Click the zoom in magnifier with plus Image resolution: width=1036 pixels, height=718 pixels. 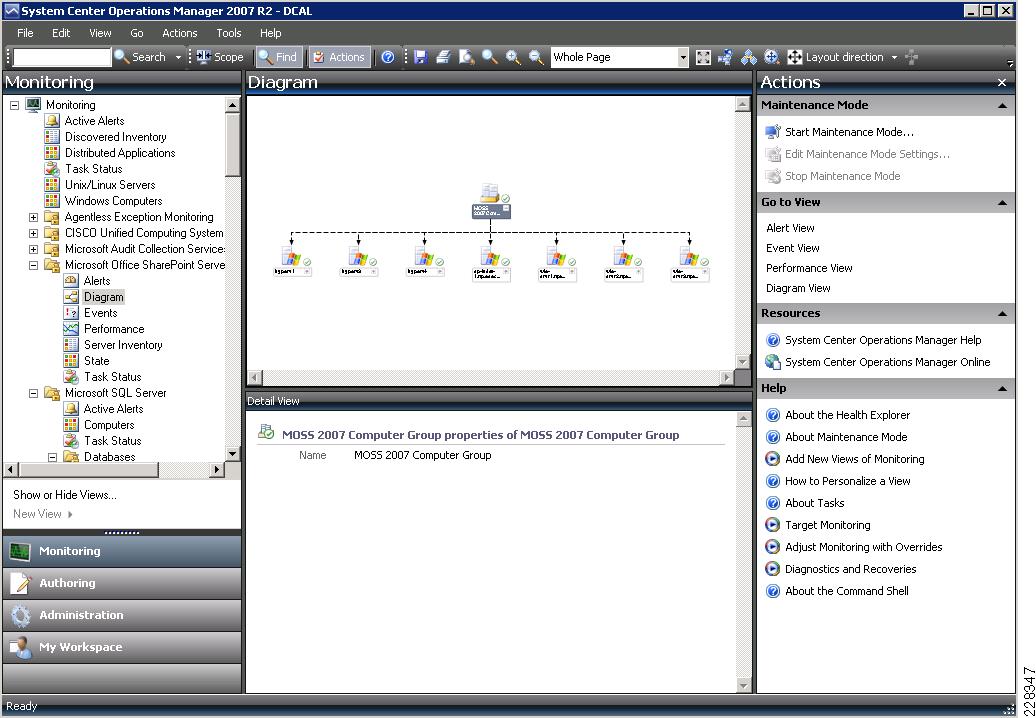[513, 57]
